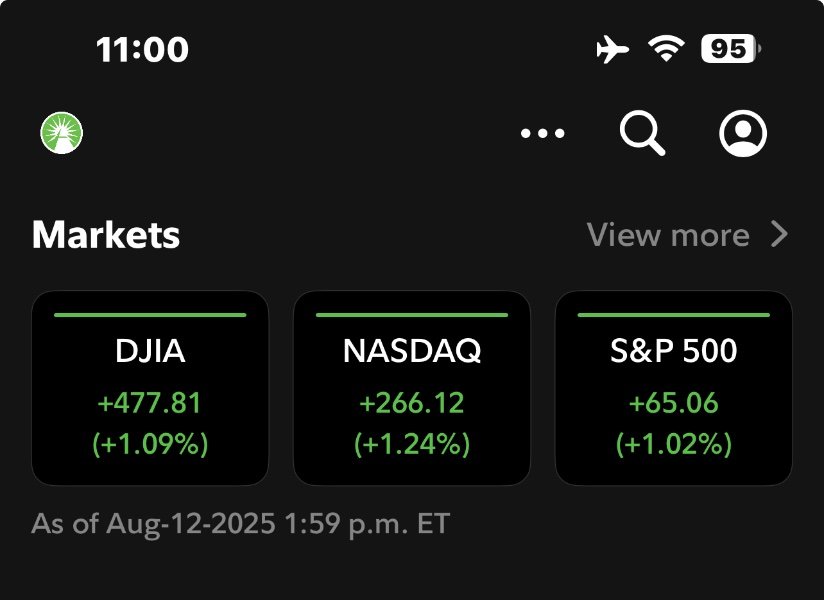Open the account profile icon
The width and height of the screenshot is (824, 600).
coord(743,133)
